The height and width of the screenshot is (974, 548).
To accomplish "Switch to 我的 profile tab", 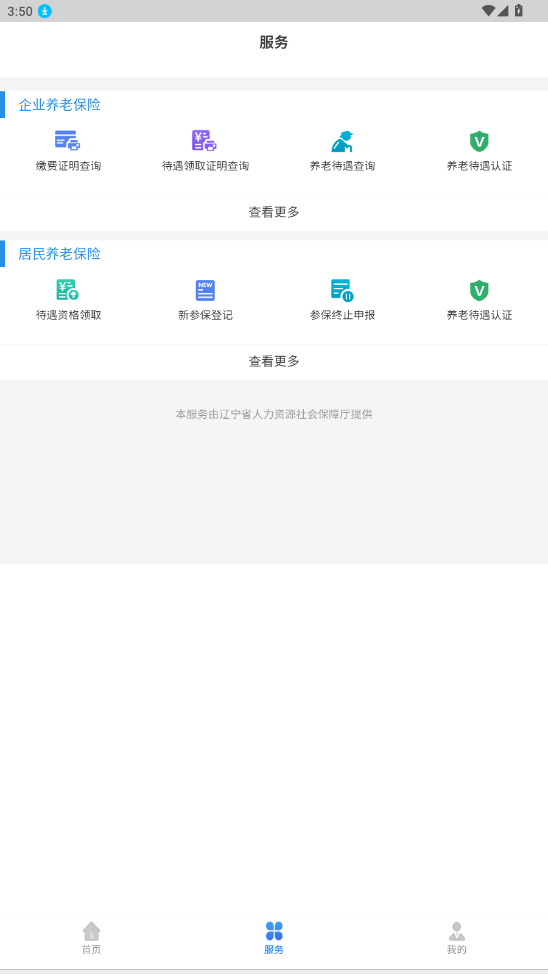I will point(457,938).
